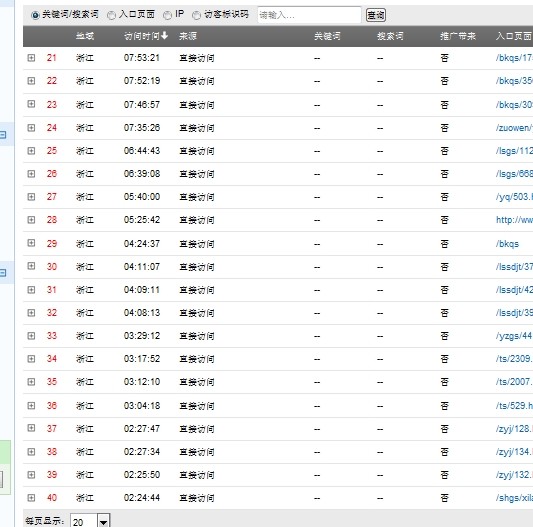
Task: Click plus icon on row 40
Action: click(31, 498)
